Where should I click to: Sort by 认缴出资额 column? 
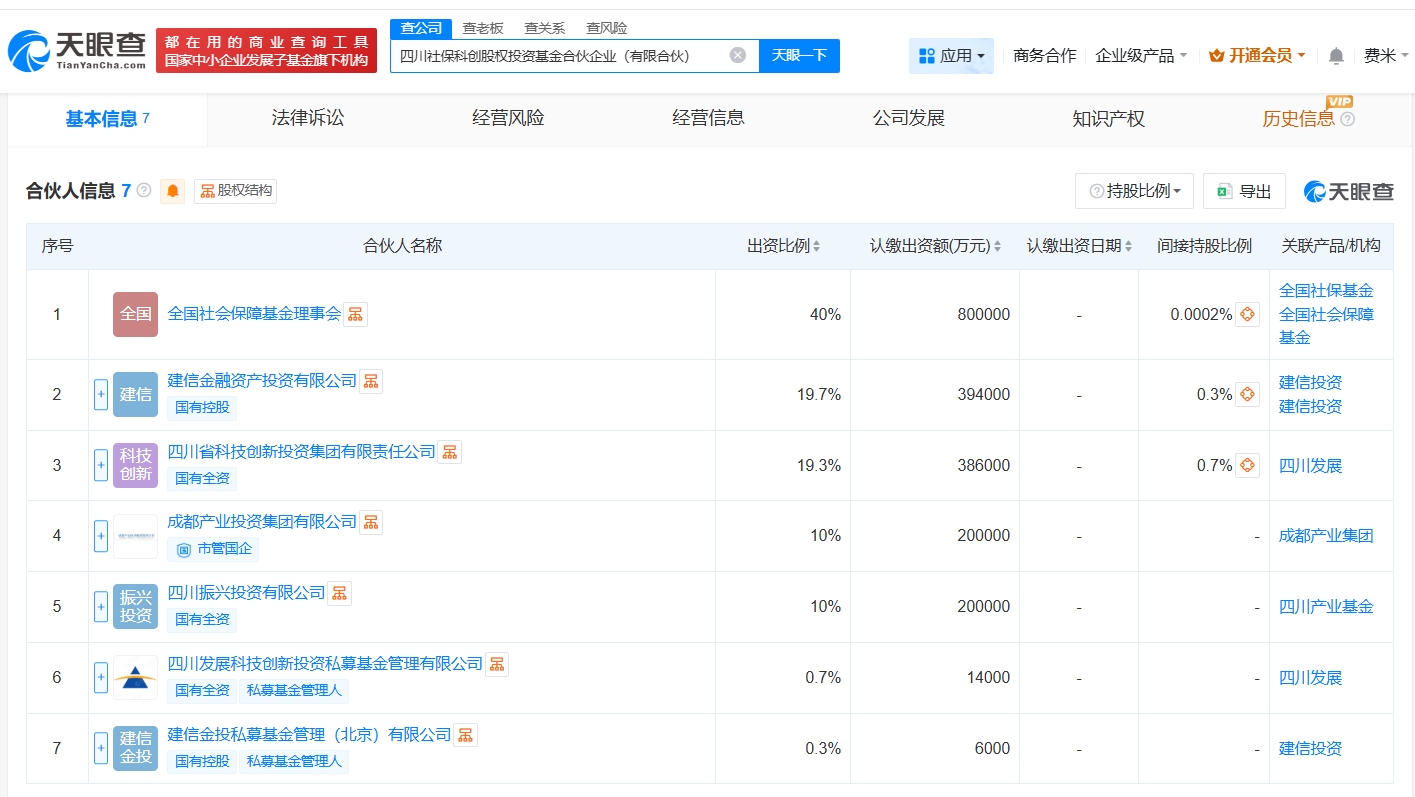click(934, 246)
